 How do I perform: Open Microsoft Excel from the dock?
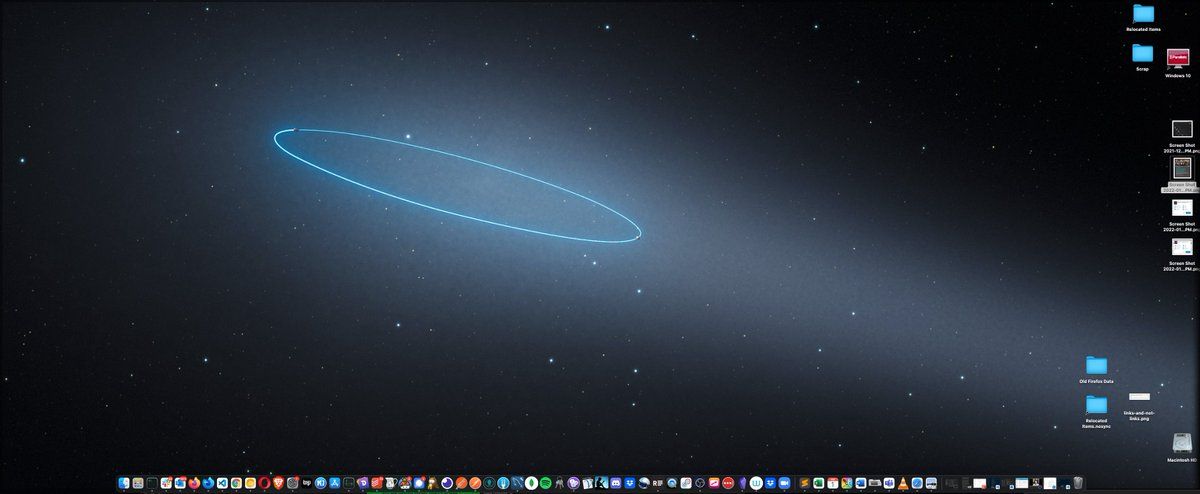[818, 483]
